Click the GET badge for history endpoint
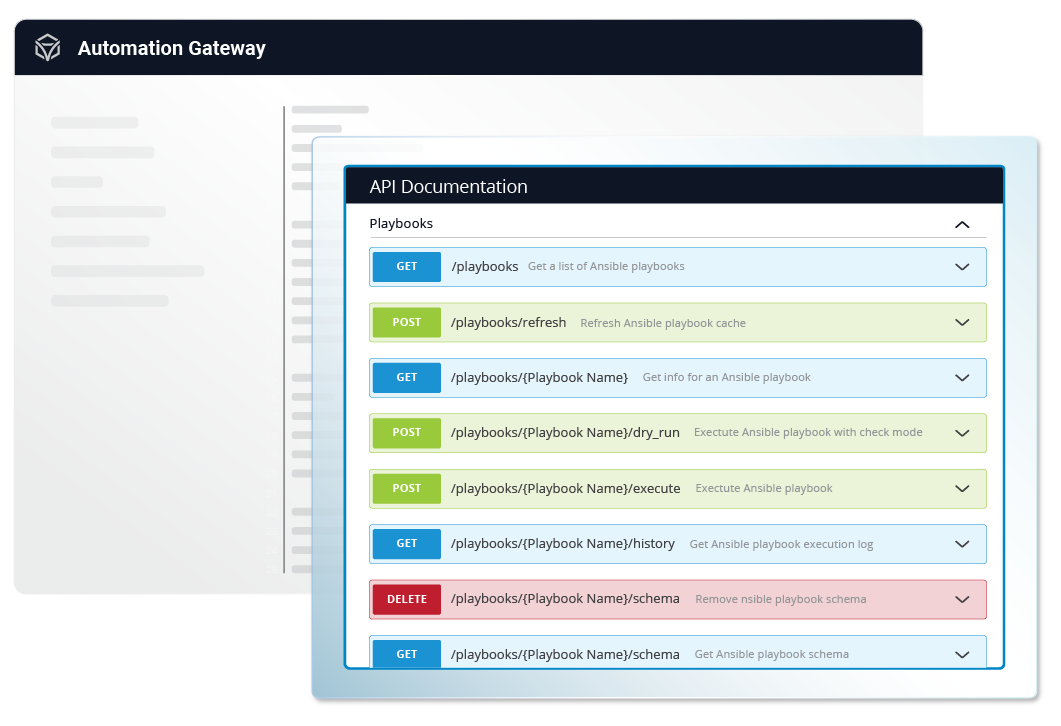The image size is (1061, 726). (406, 544)
